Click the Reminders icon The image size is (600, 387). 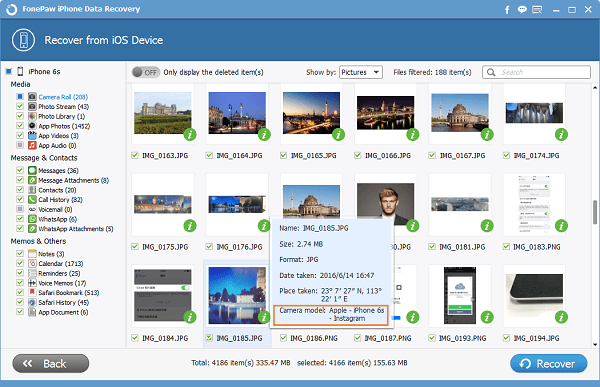pyautogui.click(x=32, y=273)
